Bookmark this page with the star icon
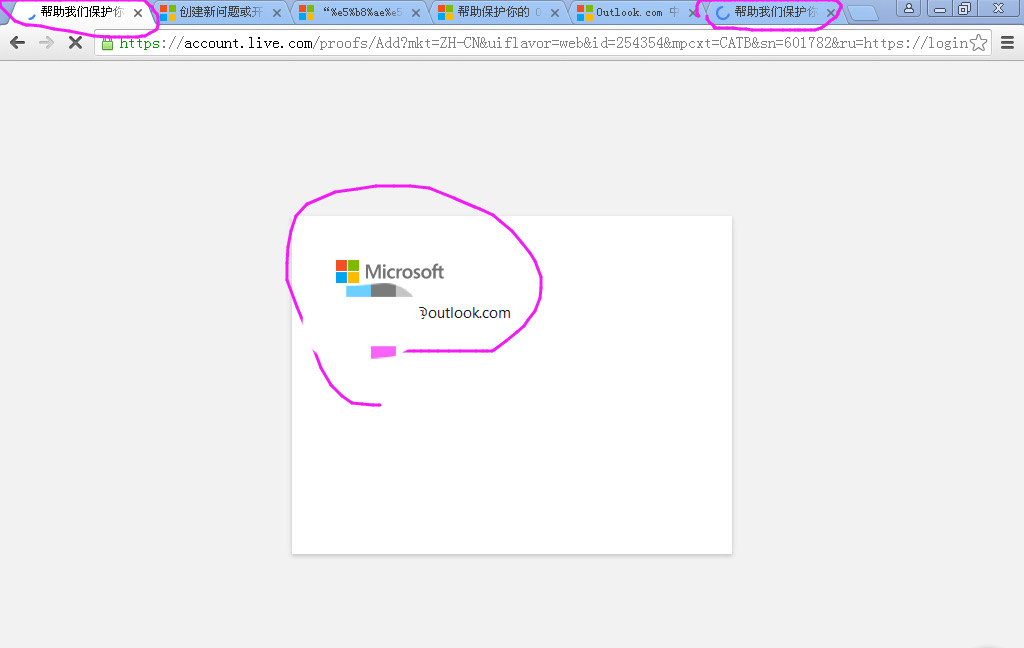 pos(978,43)
